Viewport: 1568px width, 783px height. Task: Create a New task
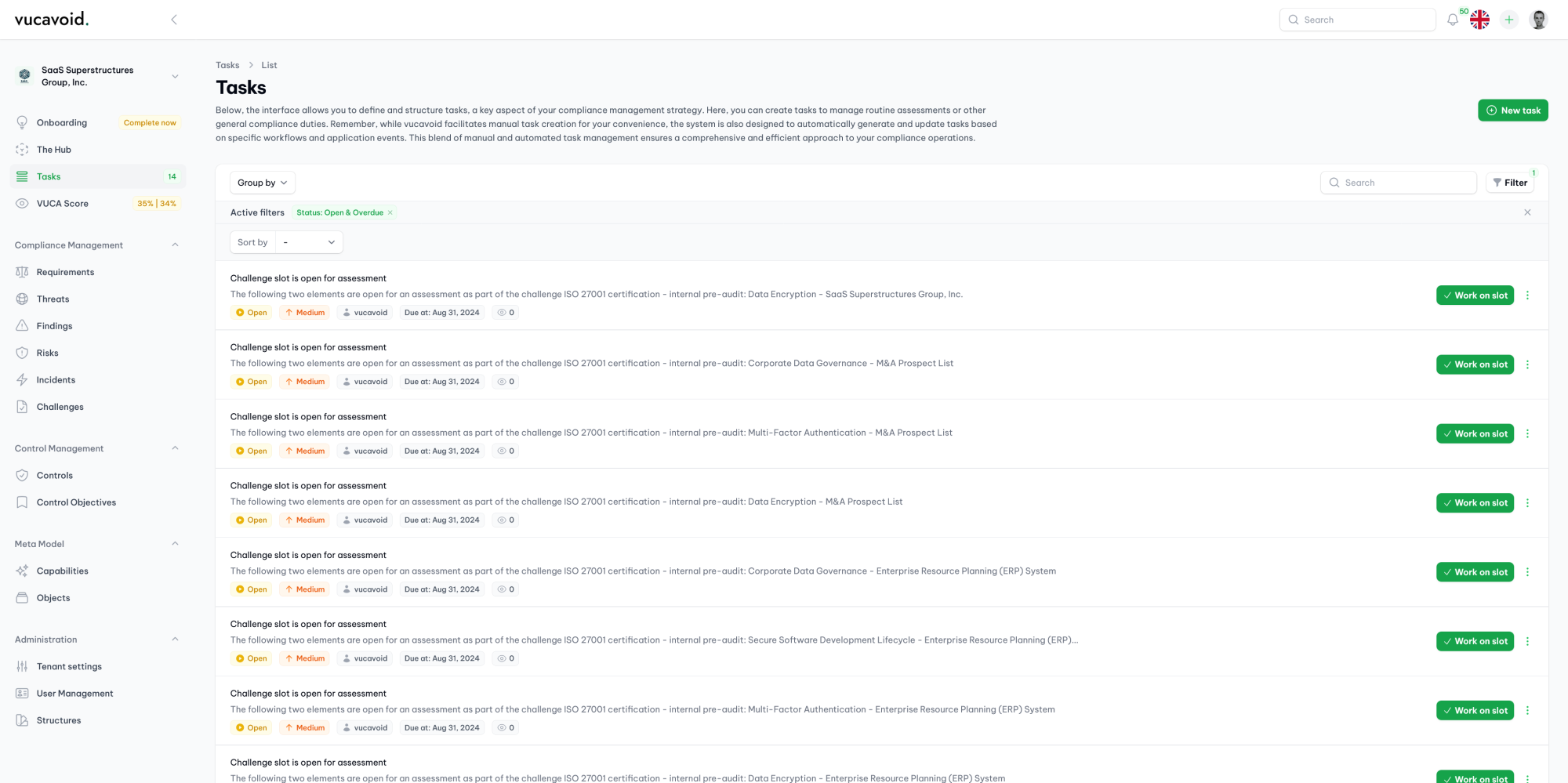1513,110
